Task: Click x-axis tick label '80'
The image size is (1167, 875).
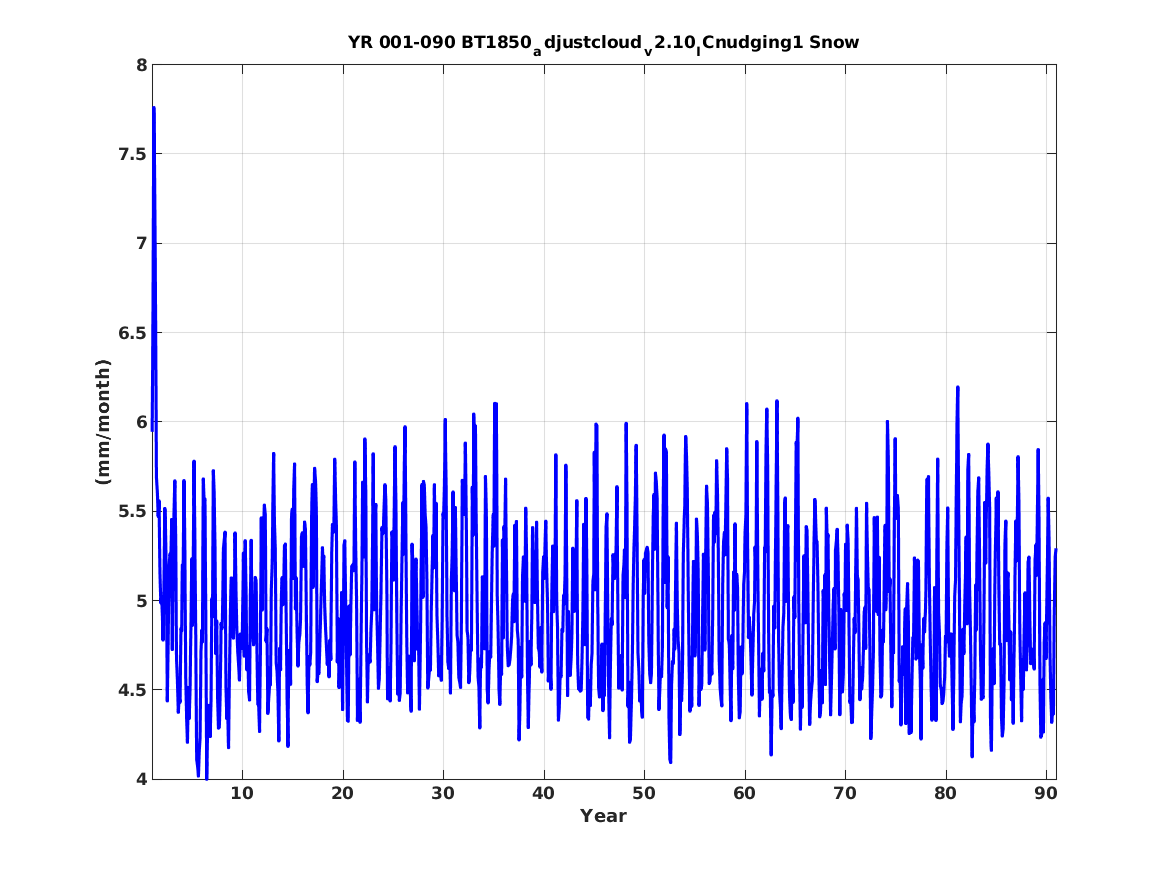Action: (945, 793)
